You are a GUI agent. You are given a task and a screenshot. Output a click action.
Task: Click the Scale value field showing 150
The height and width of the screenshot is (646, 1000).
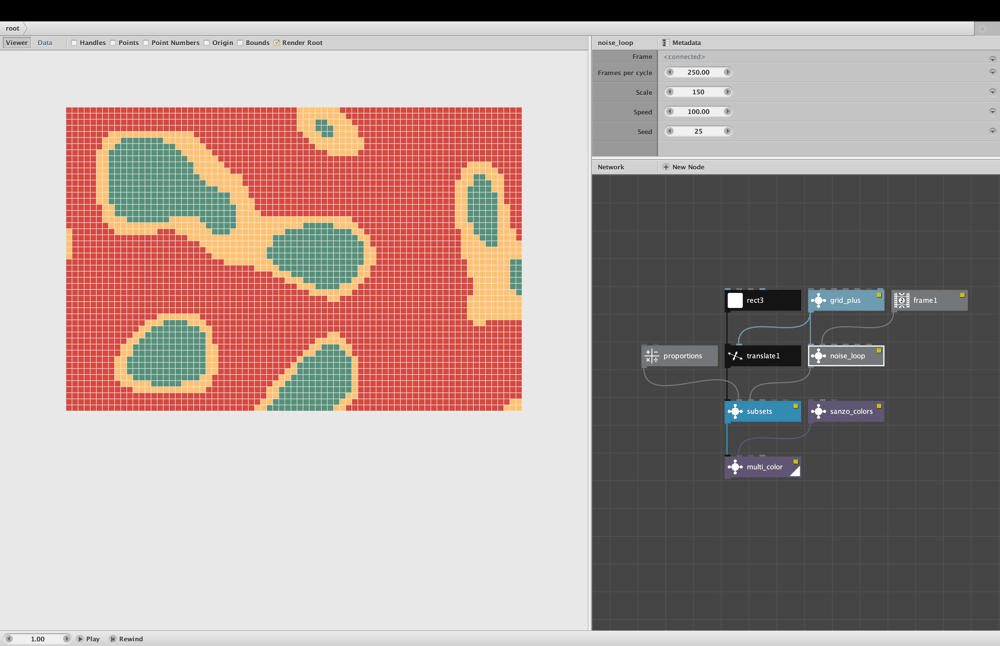(x=698, y=92)
